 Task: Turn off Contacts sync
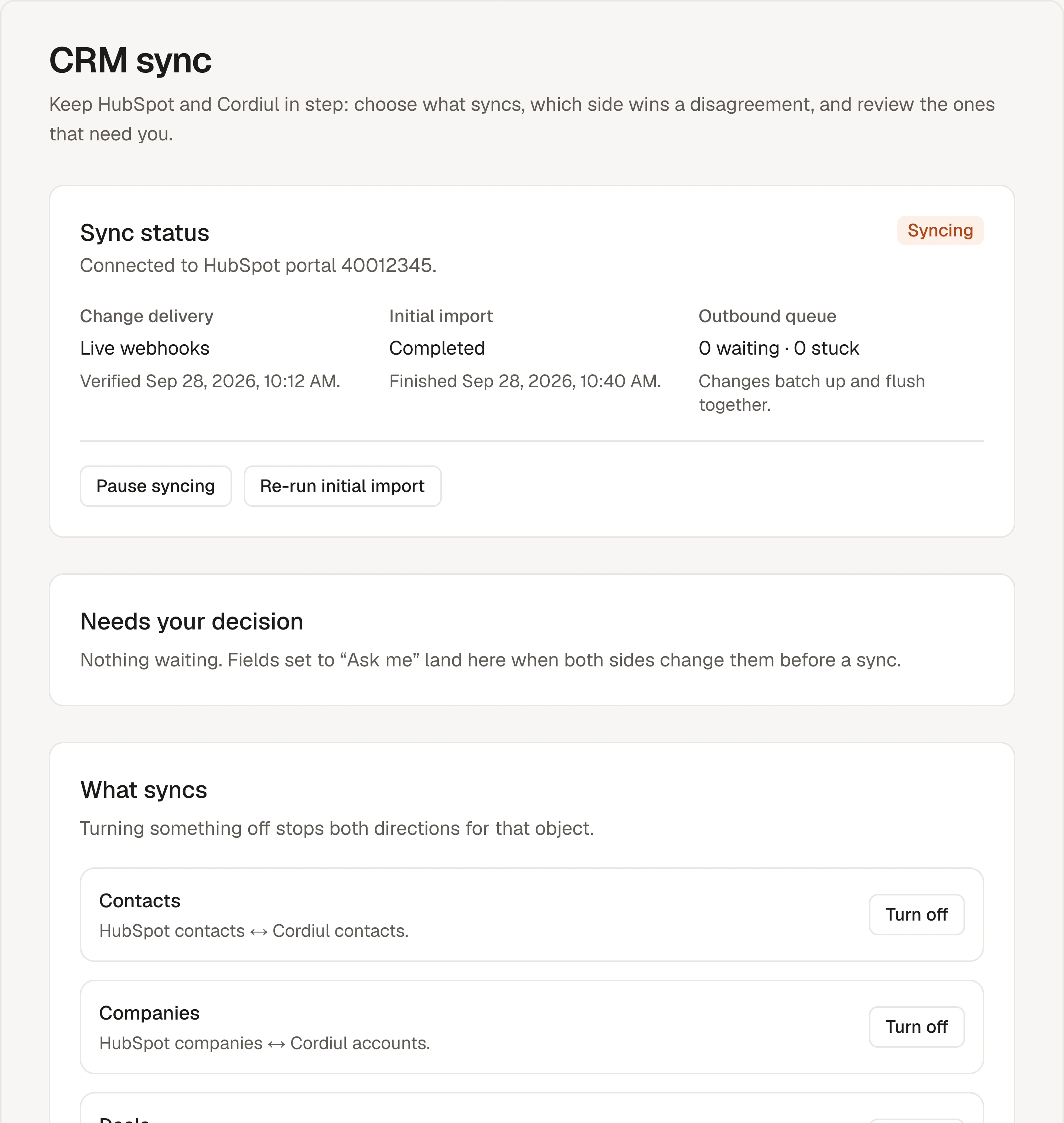click(916, 914)
